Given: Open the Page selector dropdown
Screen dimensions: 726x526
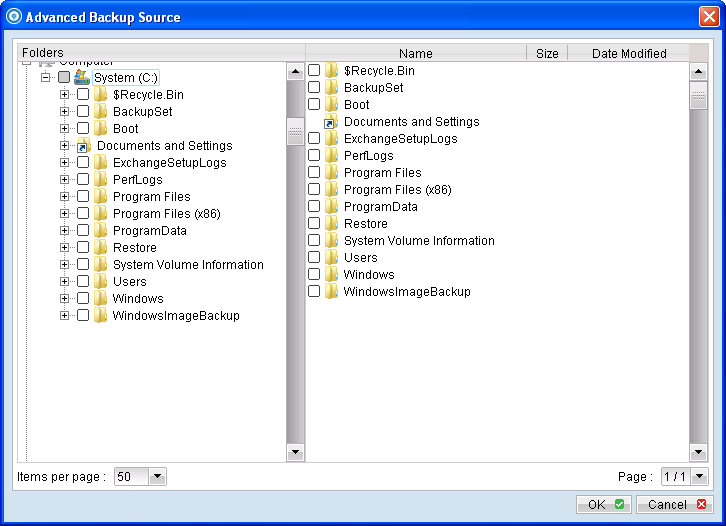Looking at the screenshot, I should pyautogui.click(x=700, y=476).
